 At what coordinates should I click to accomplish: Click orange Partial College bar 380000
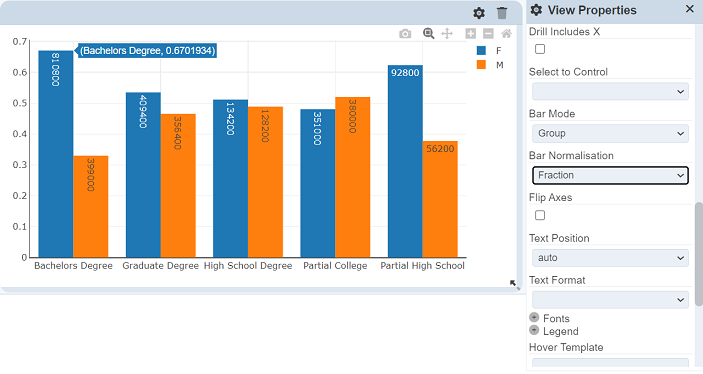[x=352, y=177]
